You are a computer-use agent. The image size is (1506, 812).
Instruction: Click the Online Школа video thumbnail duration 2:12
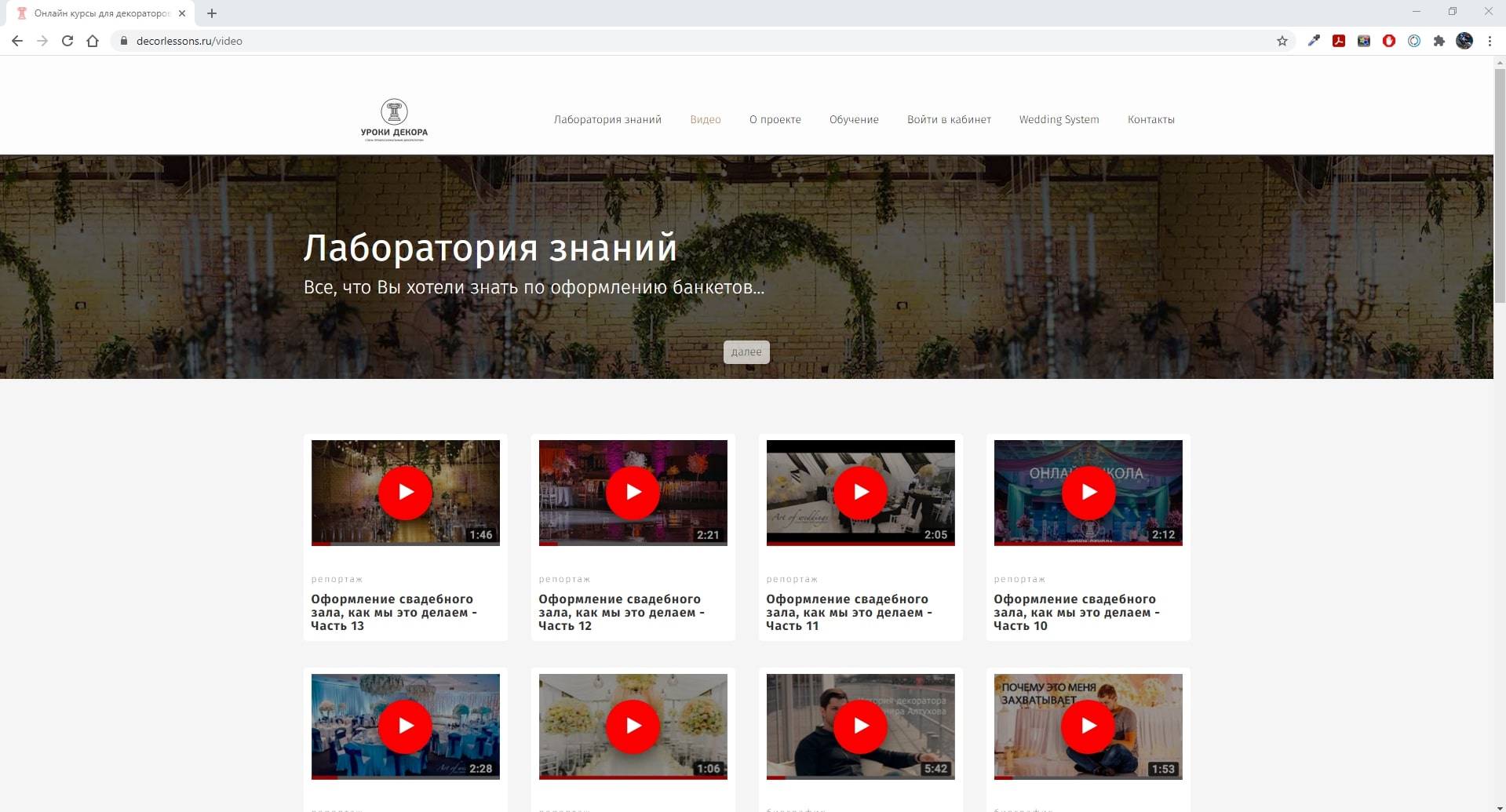click(1088, 493)
